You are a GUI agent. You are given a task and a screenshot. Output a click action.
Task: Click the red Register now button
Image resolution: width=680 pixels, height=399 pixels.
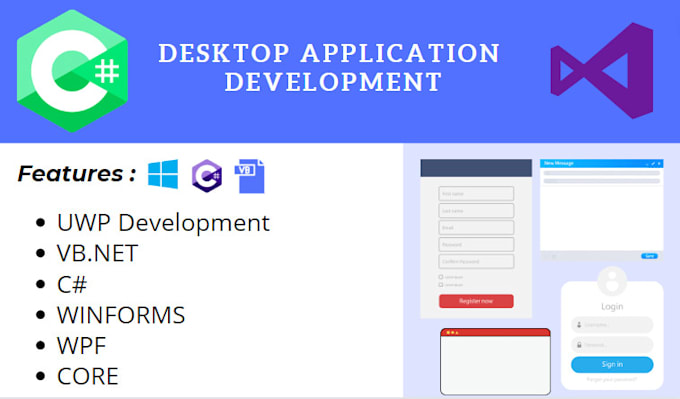point(476,301)
